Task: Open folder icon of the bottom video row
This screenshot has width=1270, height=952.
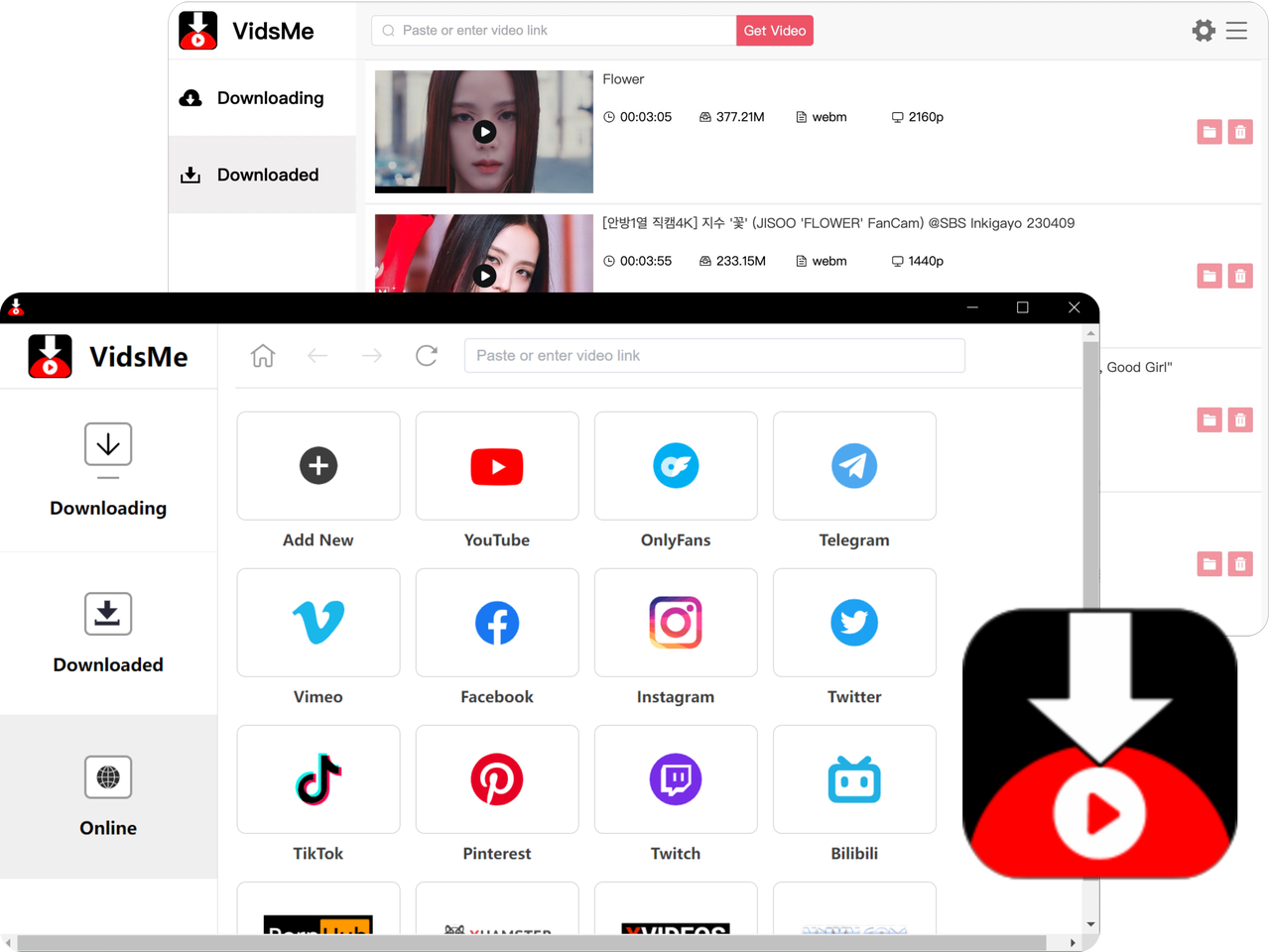Action: coord(1209,564)
